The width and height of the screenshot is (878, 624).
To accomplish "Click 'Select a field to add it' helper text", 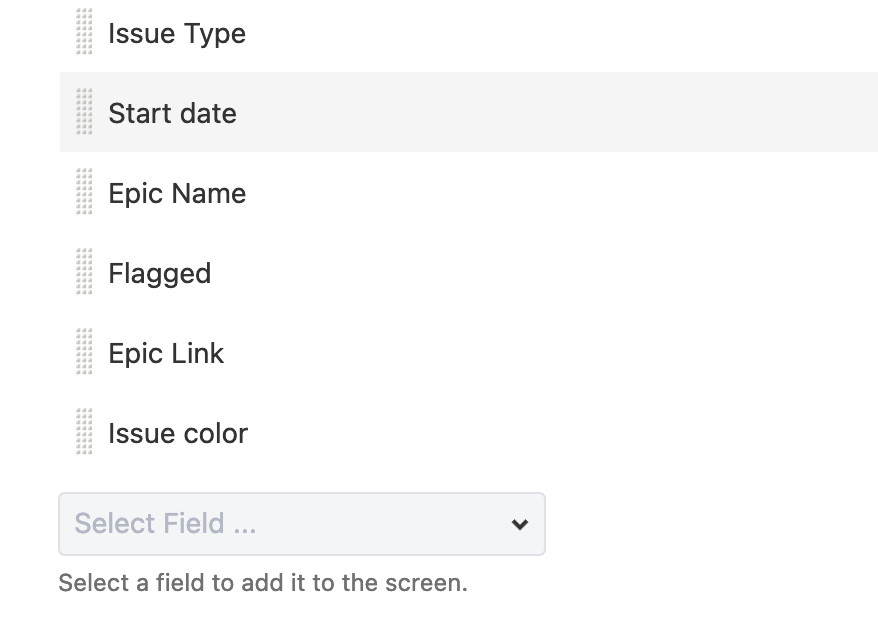I will tap(263, 583).
